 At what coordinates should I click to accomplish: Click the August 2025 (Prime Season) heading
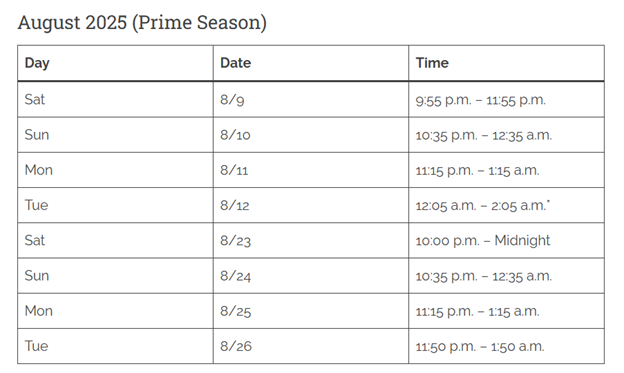142,22
